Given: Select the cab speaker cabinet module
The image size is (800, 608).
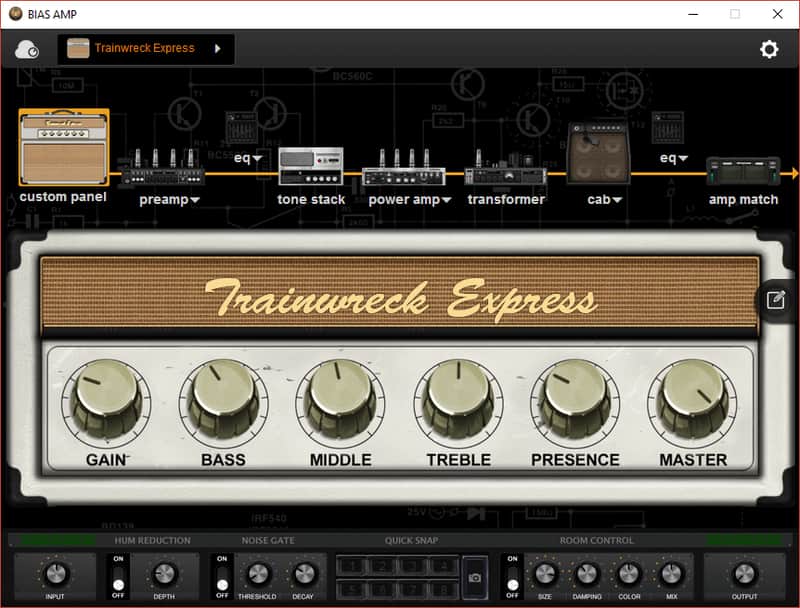Looking at the screenshot, I should point(599,153).
